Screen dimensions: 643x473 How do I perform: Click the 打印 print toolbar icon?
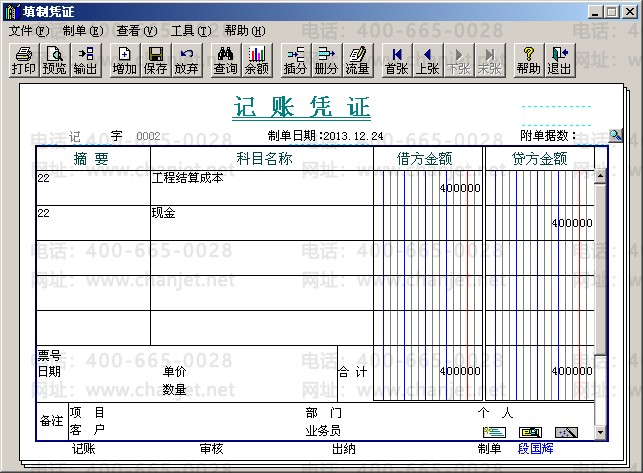point(24,60)
